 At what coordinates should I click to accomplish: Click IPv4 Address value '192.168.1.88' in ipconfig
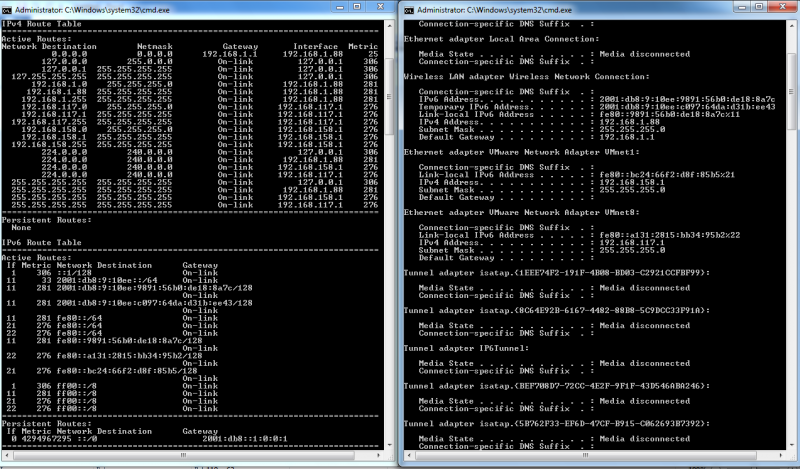pos(630,122)
